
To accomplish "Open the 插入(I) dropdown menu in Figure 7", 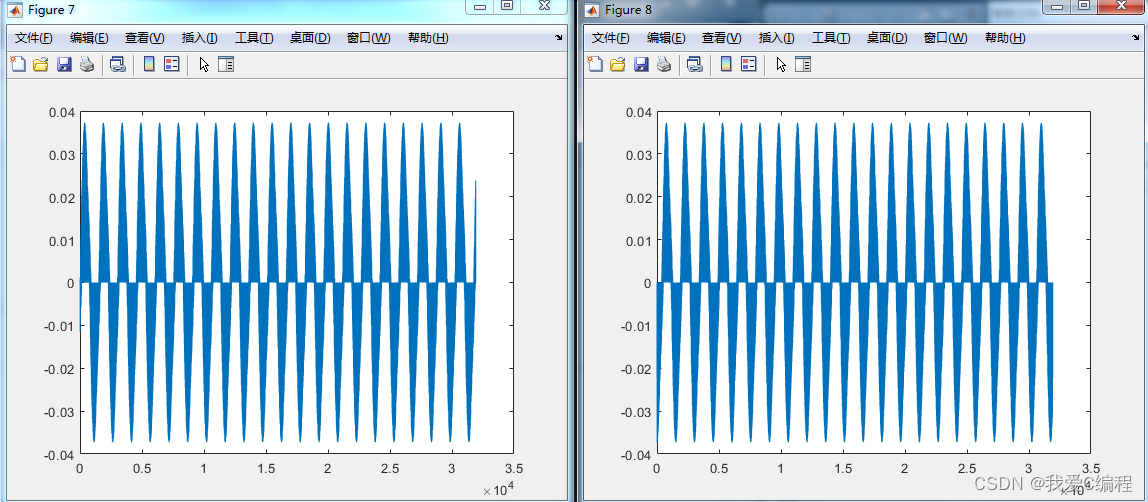I will [x=199, y=38].
